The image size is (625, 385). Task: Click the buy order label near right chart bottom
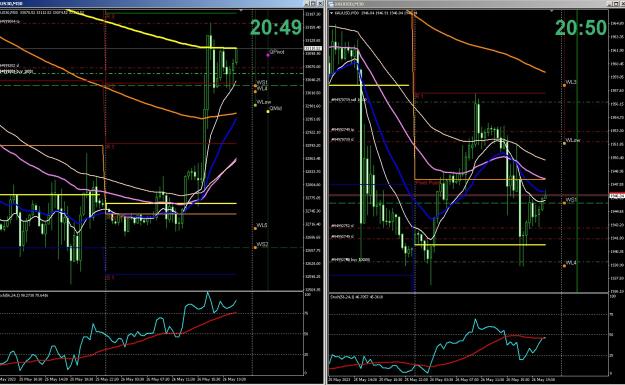point(350,259)
